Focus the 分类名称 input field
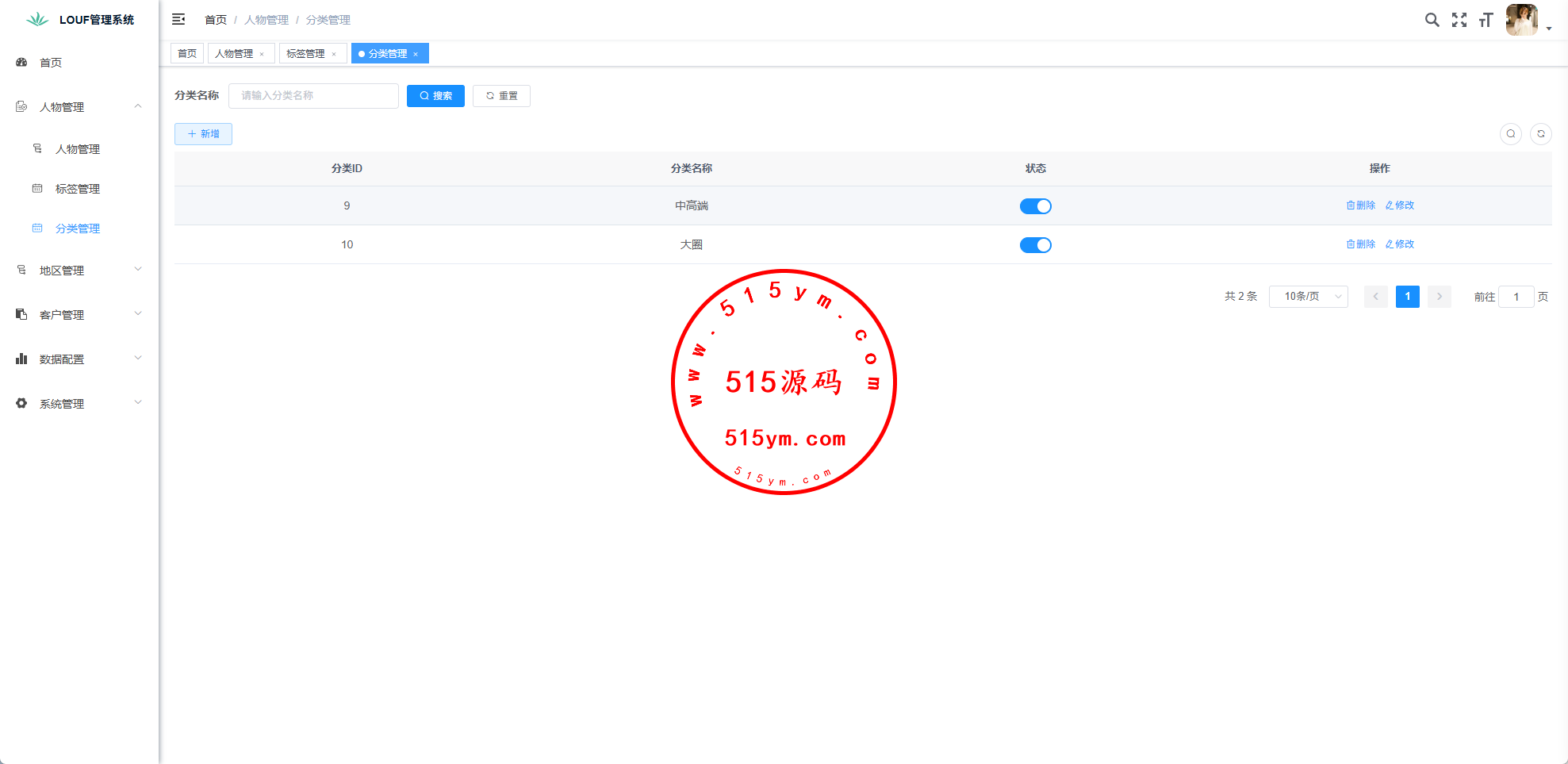The height and width of the screenshot is (764, 1568). point(313,96)
